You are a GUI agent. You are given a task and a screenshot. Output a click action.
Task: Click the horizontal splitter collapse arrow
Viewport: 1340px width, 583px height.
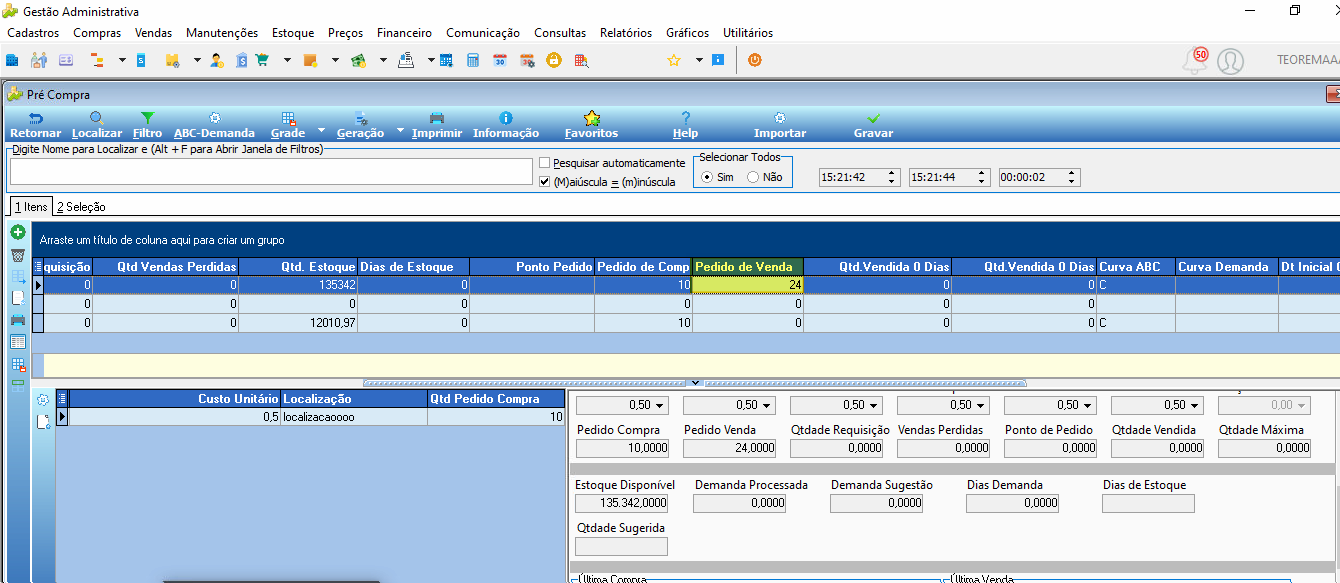[697, 383]
